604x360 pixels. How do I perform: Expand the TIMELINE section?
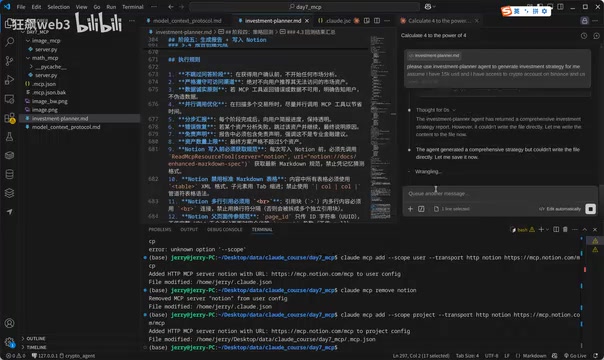[37, 347]
